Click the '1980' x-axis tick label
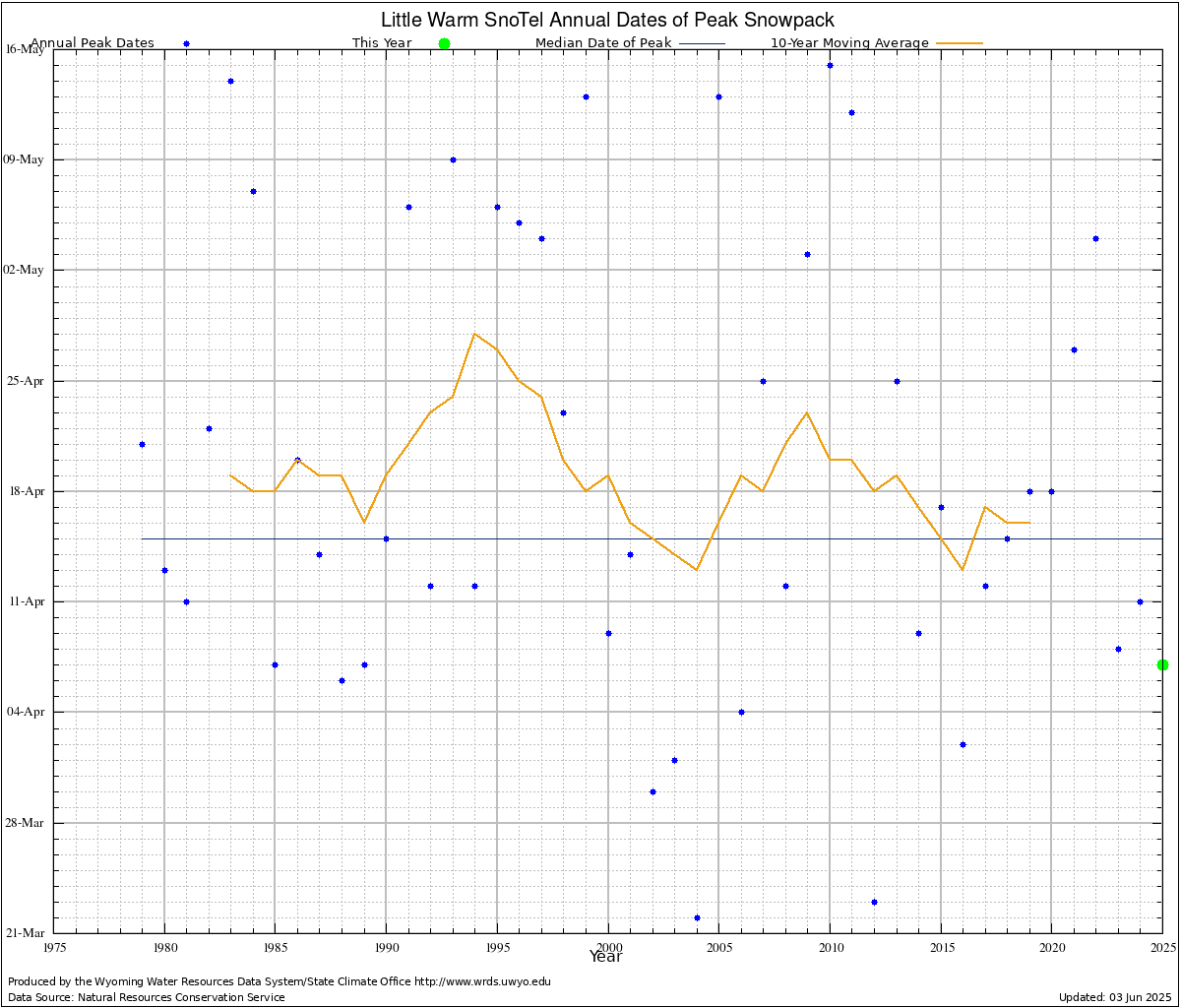 coord(164,947)
